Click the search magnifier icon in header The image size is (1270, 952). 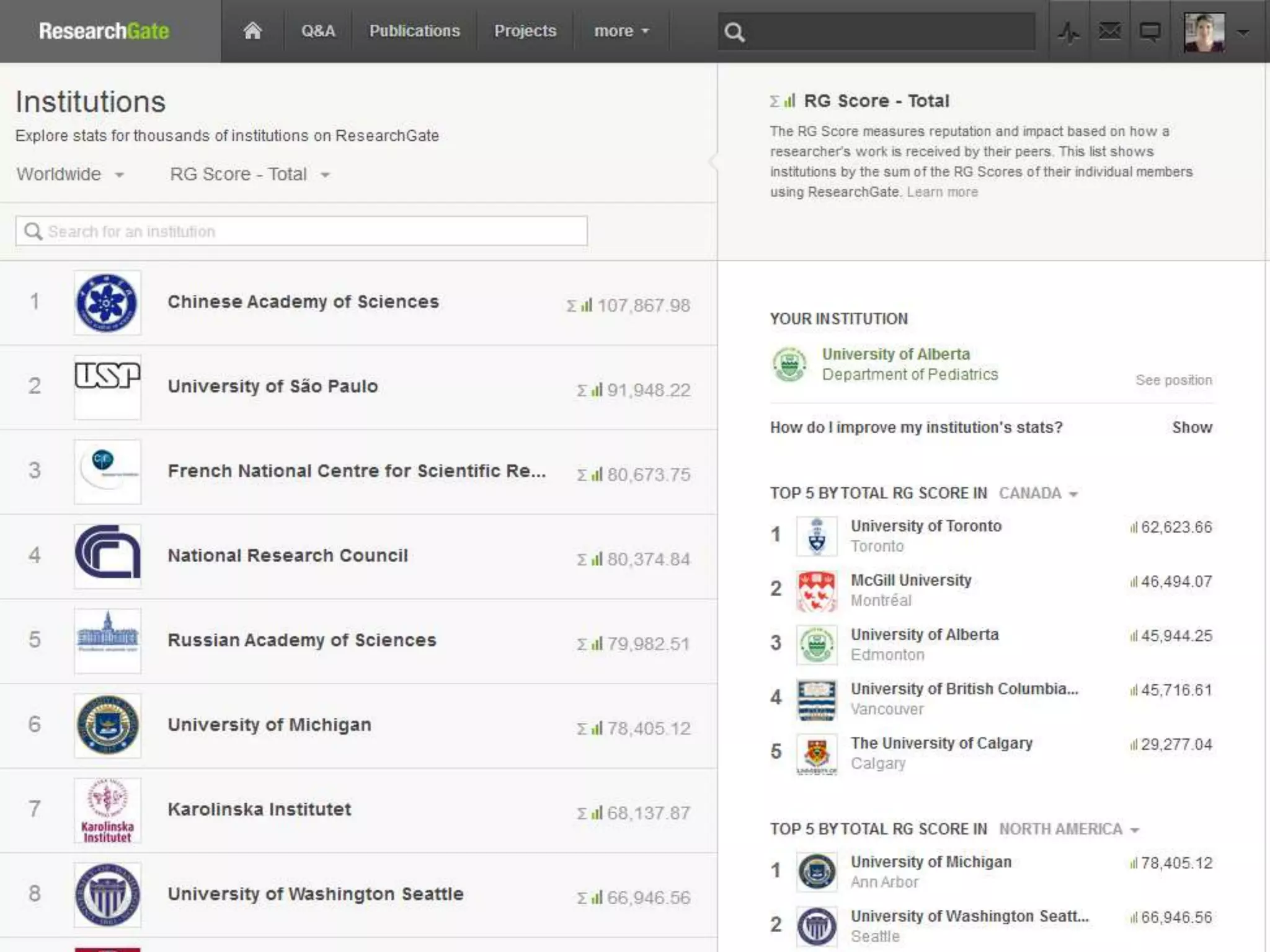pos(734,32)
